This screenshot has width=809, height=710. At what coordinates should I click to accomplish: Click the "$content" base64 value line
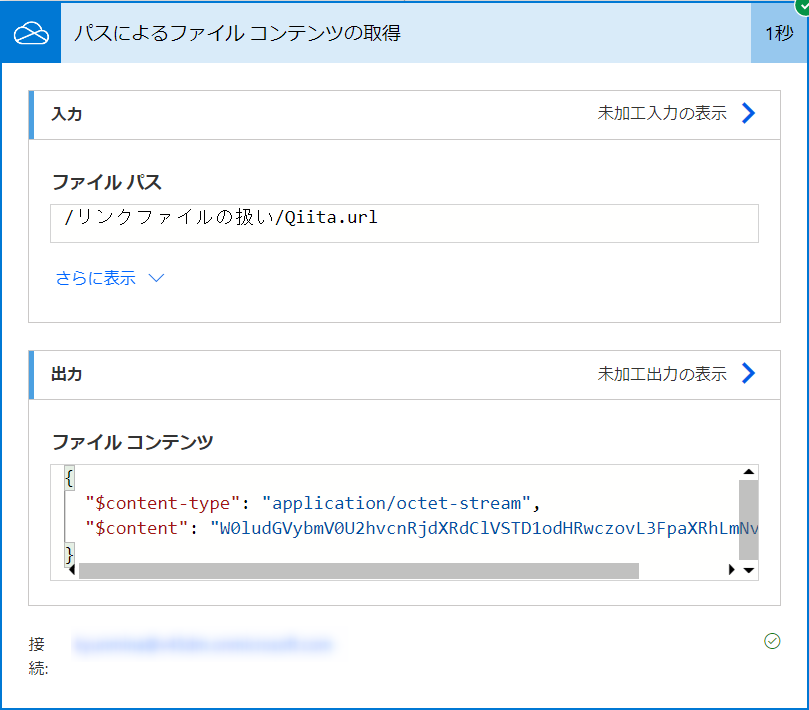click(422, 528)
